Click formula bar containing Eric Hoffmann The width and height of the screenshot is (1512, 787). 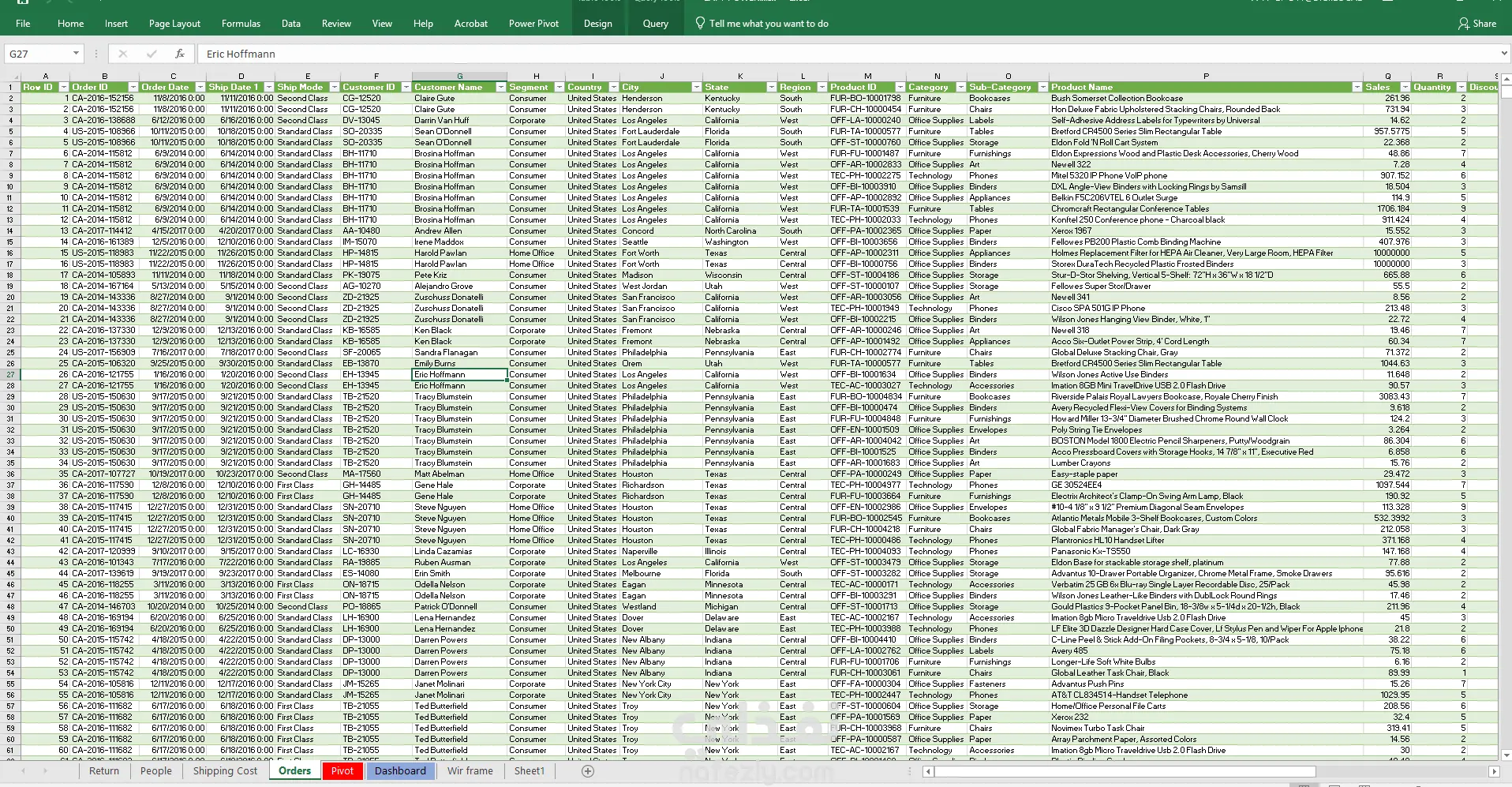point(848,54)
